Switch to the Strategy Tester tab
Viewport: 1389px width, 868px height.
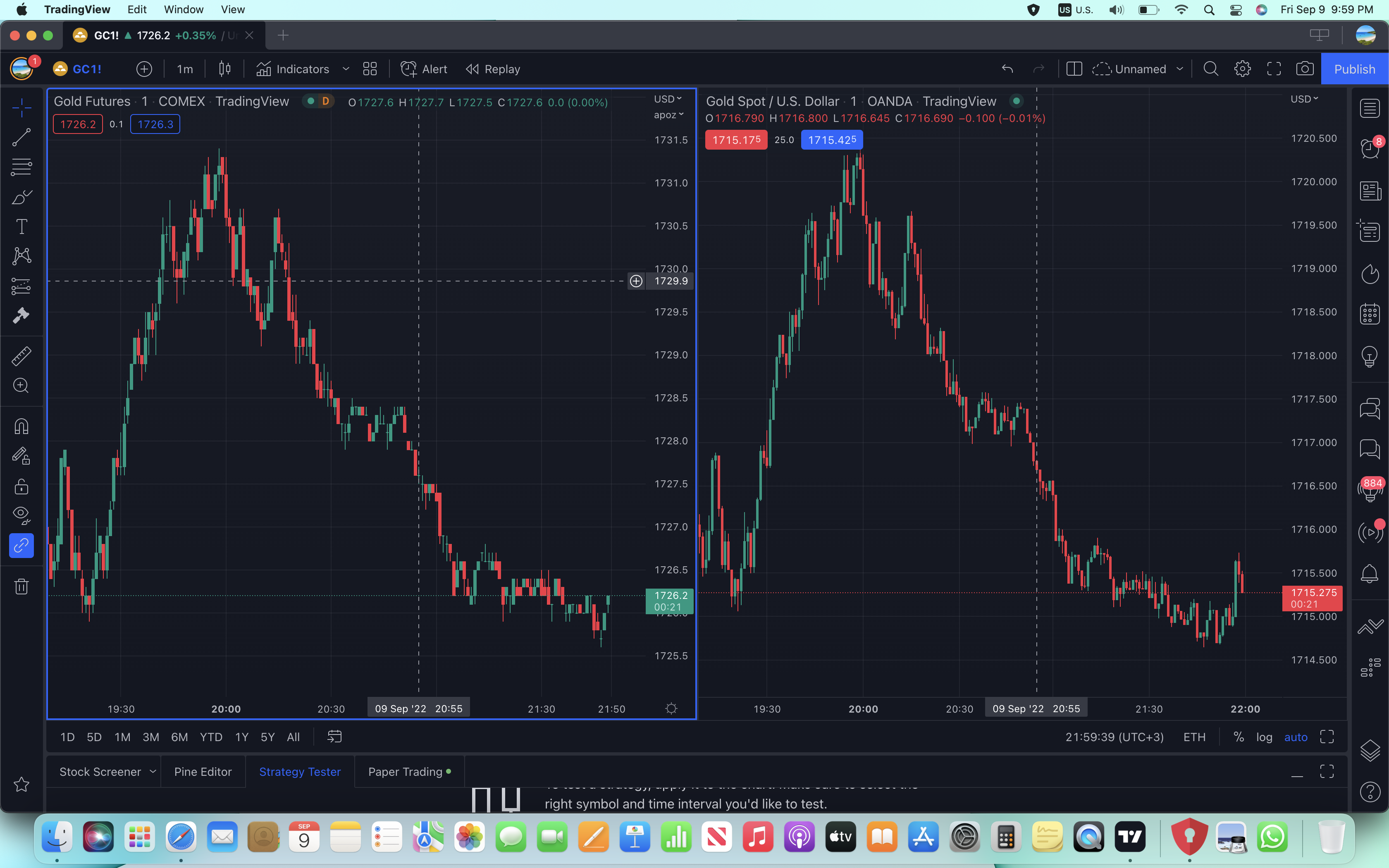[300, 772]
